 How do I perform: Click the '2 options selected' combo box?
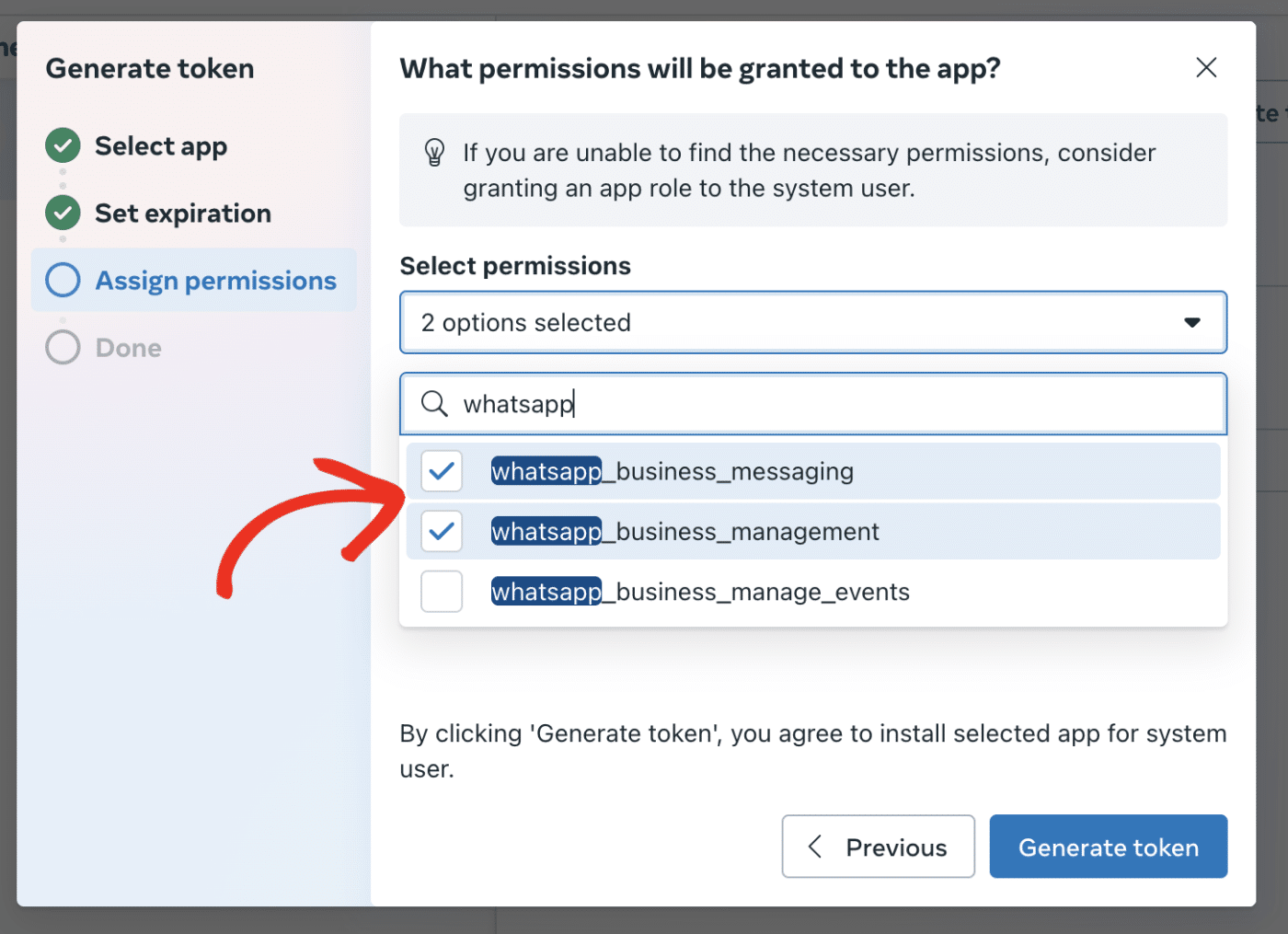pos(813,322)
